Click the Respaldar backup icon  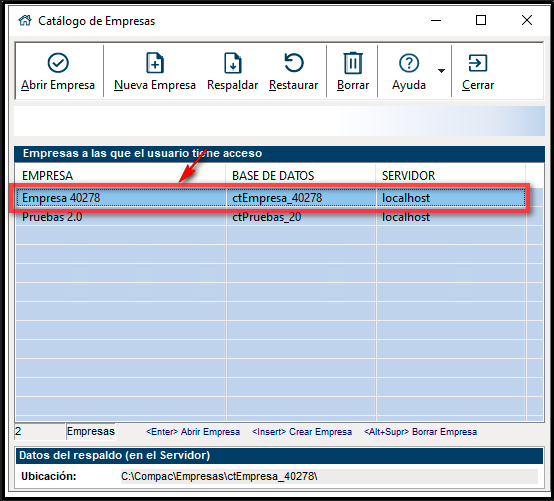click(232, 63)
